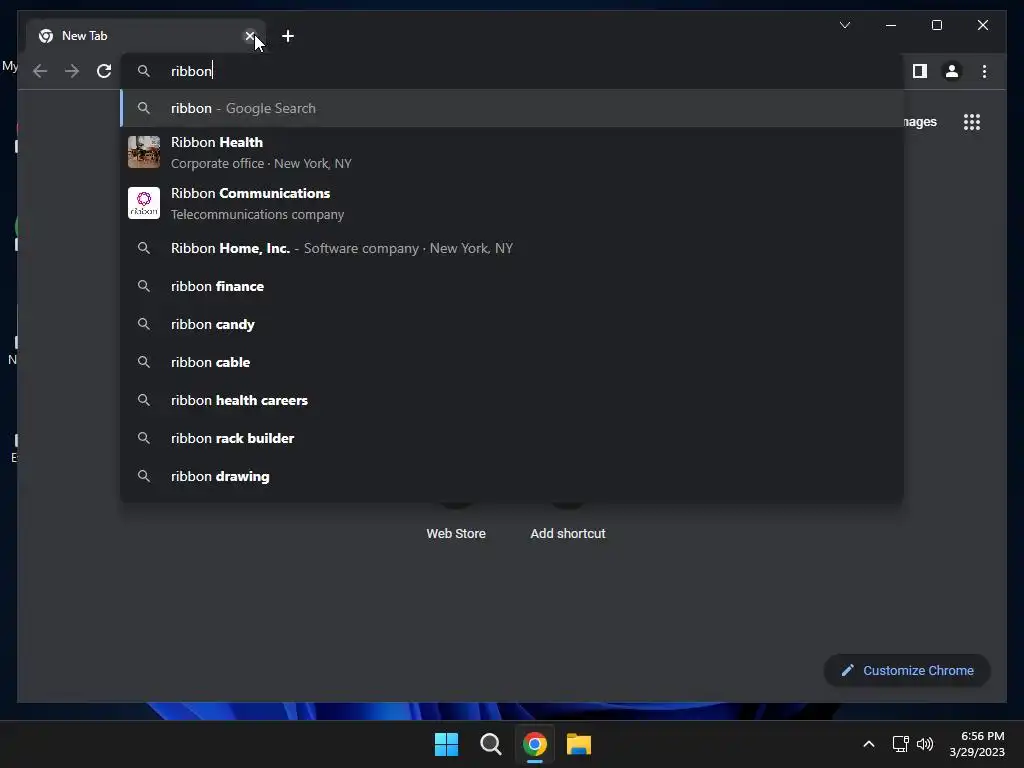Open the tab search chevron

tap(844, 25)
